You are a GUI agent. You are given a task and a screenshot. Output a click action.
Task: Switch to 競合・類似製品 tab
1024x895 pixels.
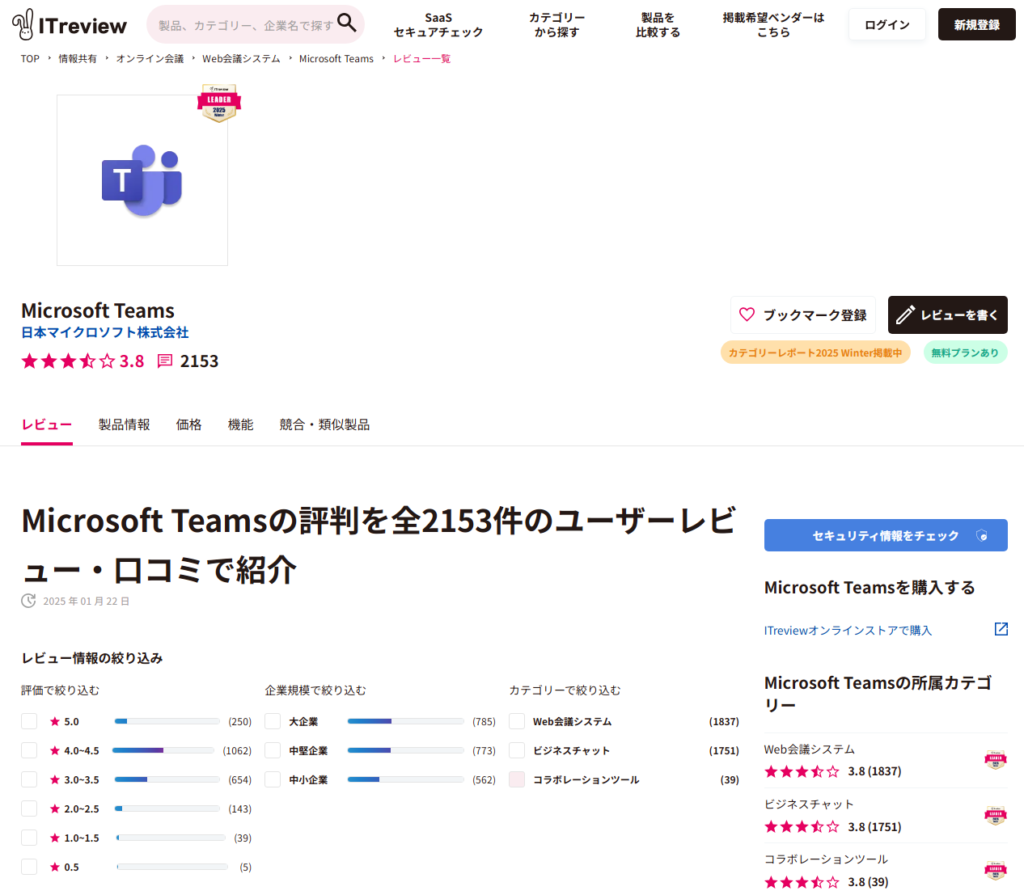(325, 425)
